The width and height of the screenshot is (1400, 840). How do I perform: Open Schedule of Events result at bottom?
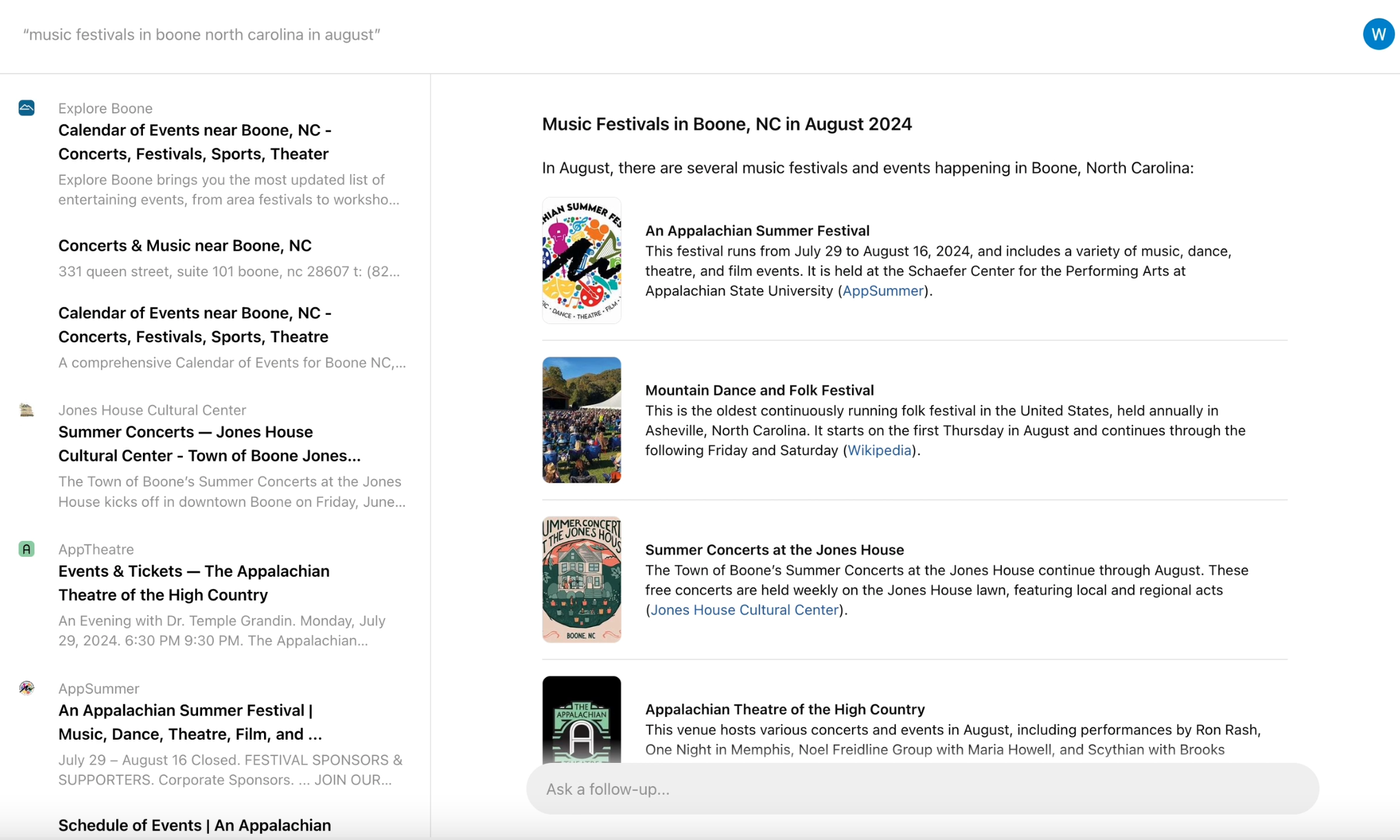(x=195, y=825)
